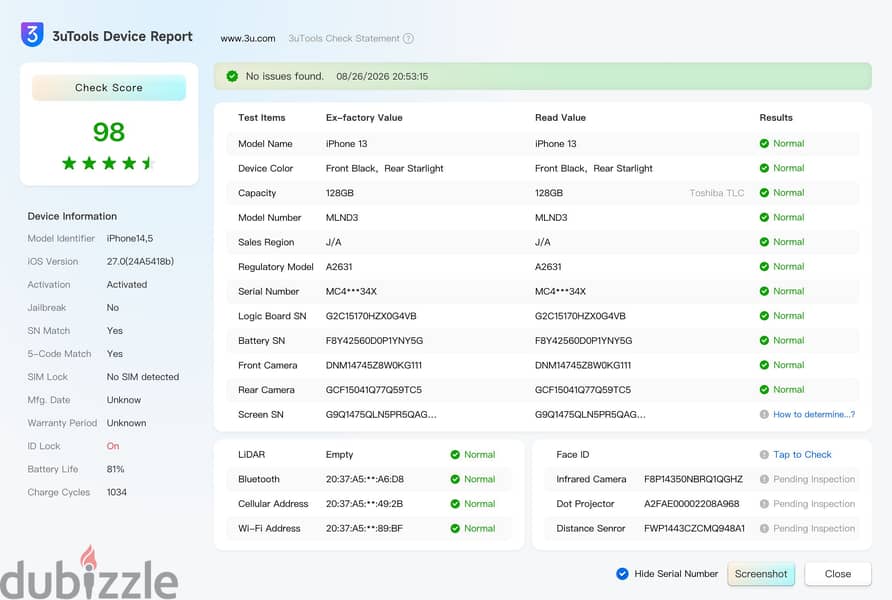Click the Regulatory Model read value A2631
Image resolution: width=892 pixels, height=600 pixels.
click(548, 267)
